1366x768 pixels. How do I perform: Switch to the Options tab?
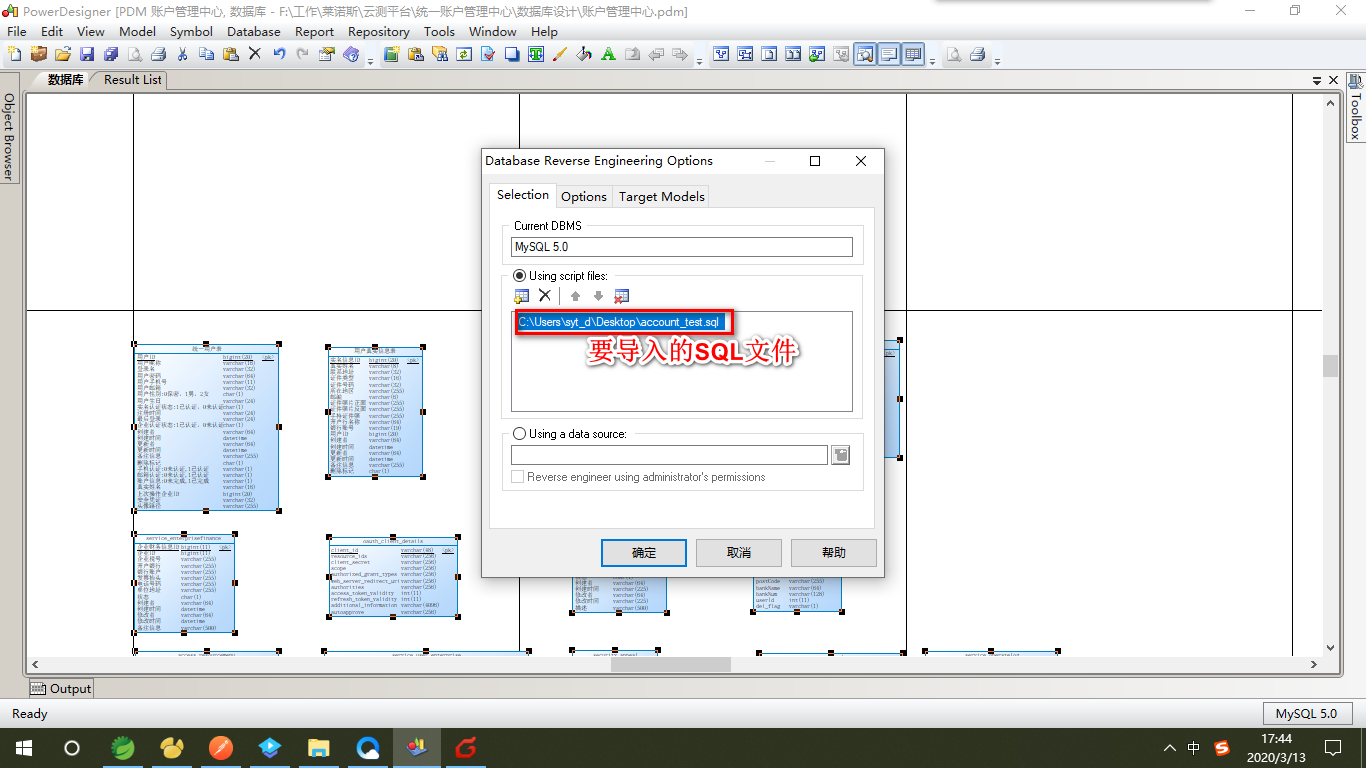[583, 196]
